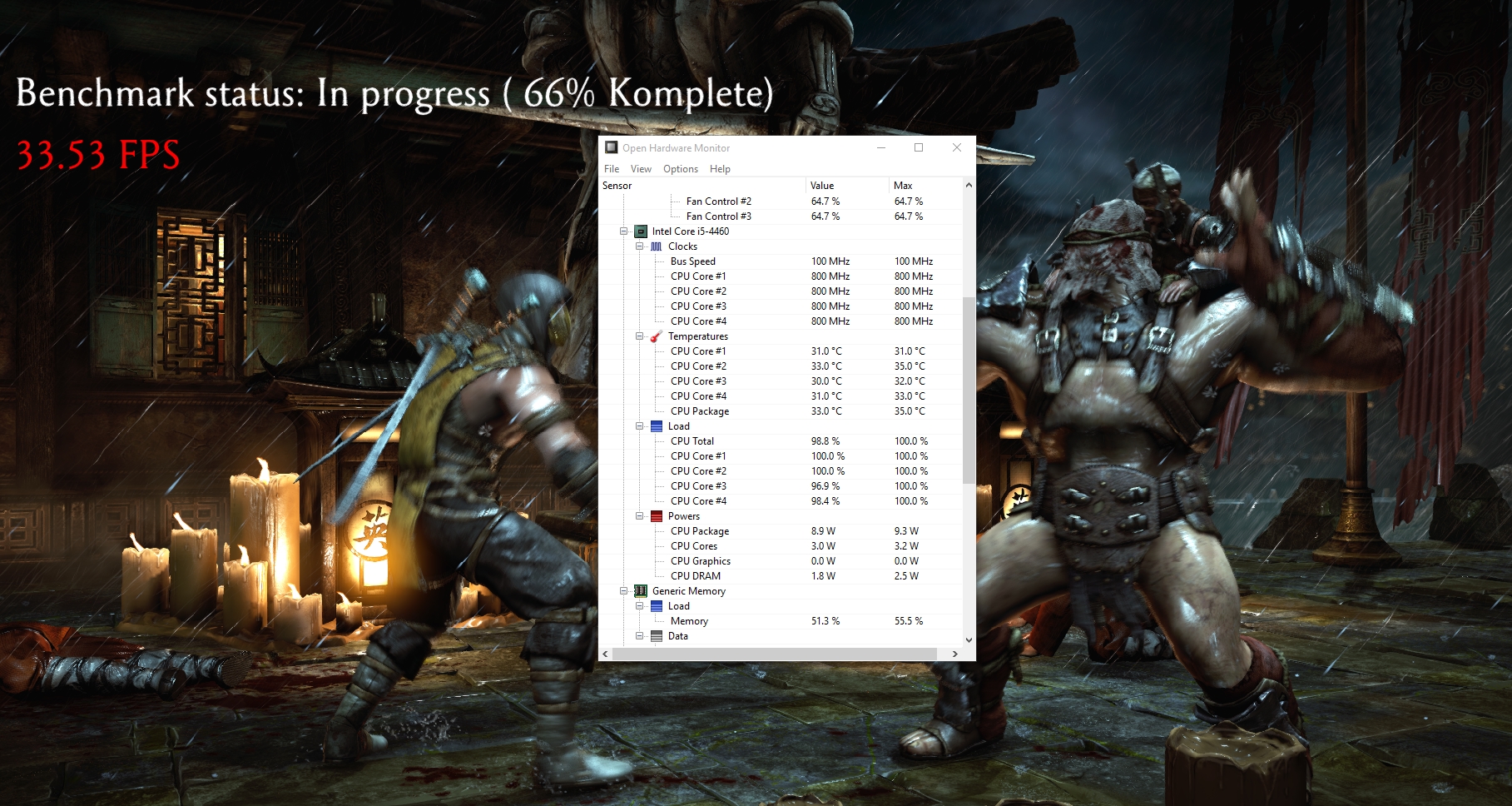The image size is (1512, 806).
Task: Click the blue Load icon under Intel Core
Action: coord(657,426)
